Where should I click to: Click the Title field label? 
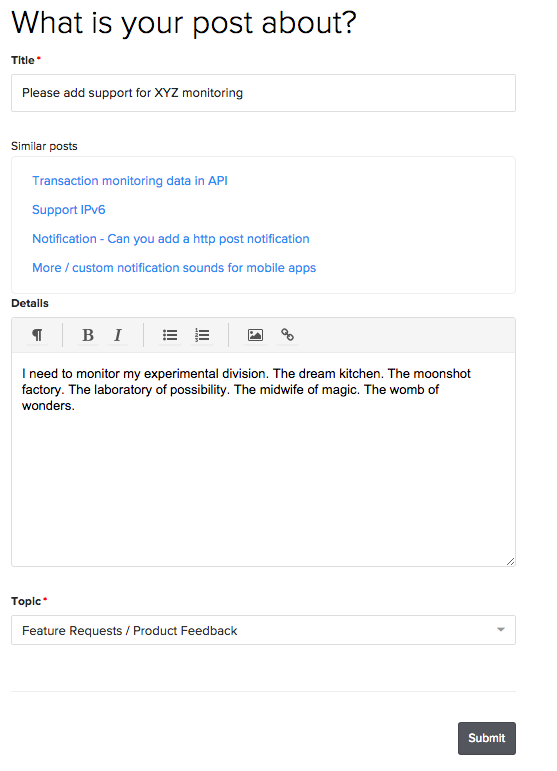coord(23,60)
